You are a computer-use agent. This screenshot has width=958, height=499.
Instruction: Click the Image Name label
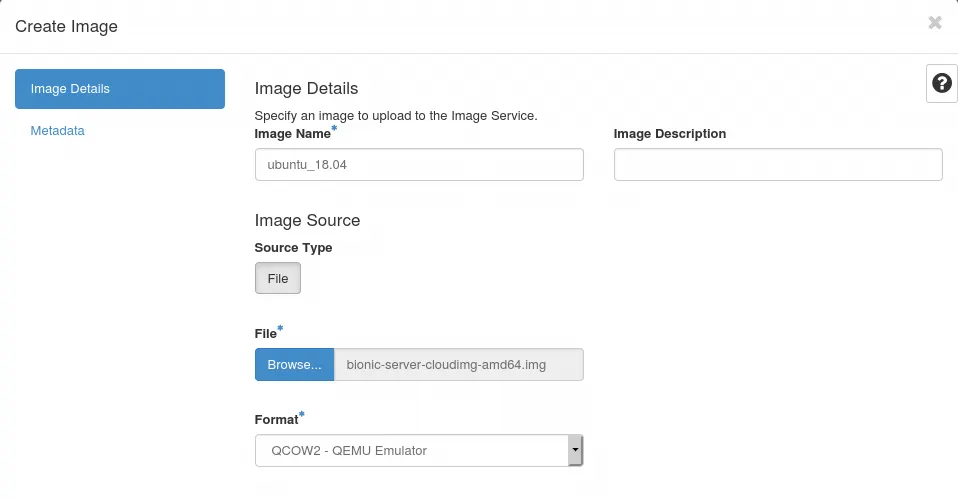(293, 133)
